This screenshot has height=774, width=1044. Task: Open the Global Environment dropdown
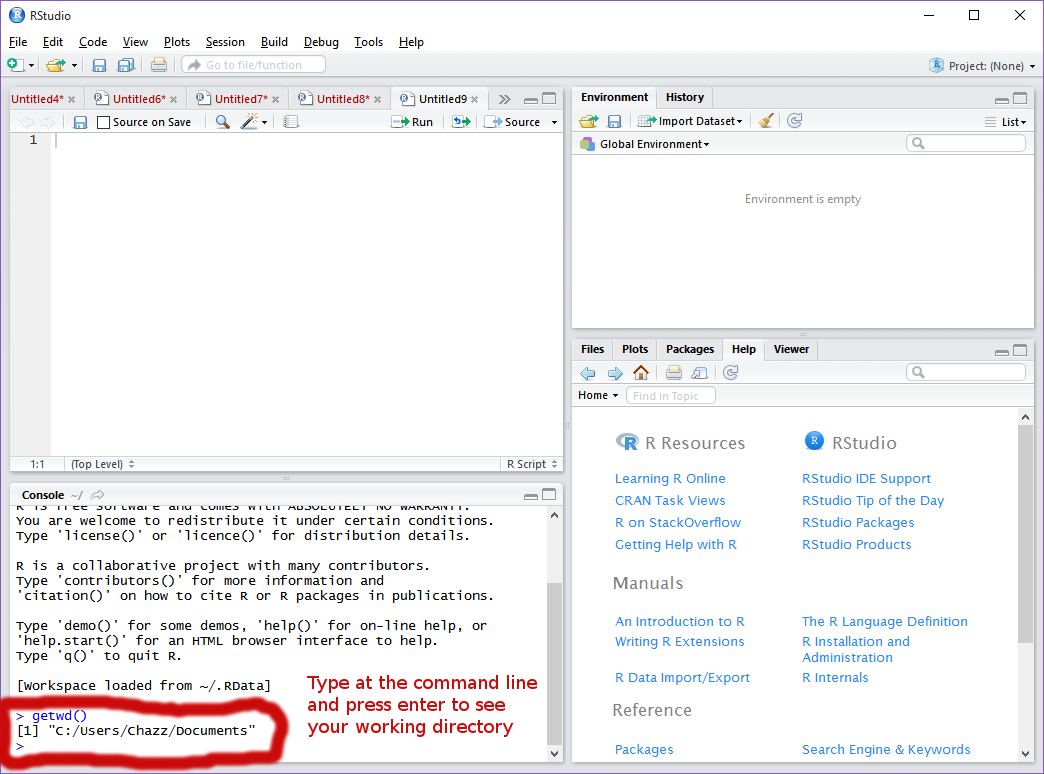654,144
